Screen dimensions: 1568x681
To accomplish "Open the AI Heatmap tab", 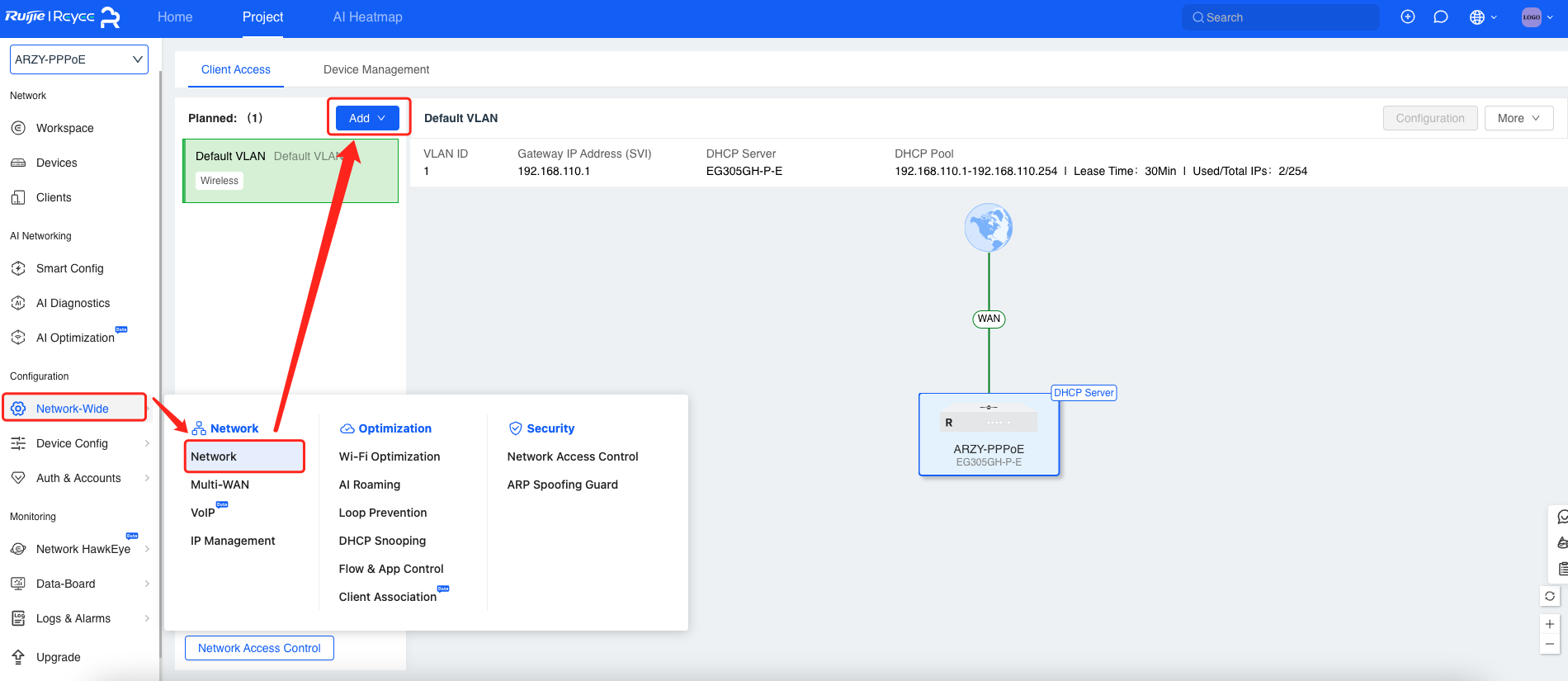I will 367,17.
